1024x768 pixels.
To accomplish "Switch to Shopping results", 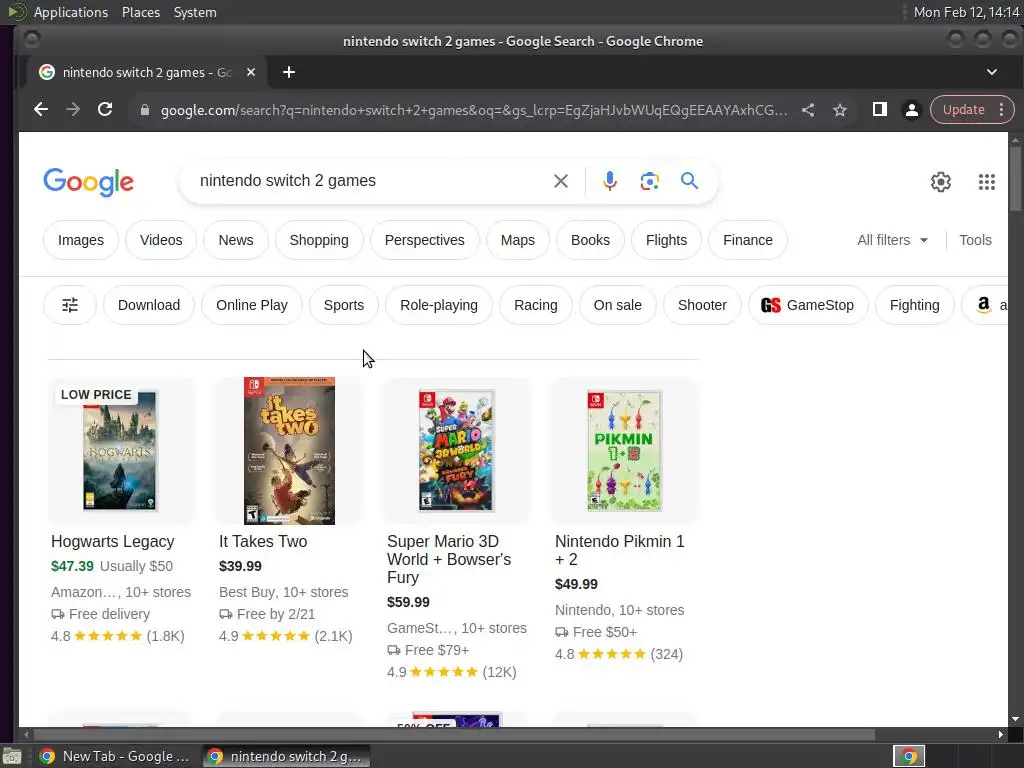I will pos(319,240).
